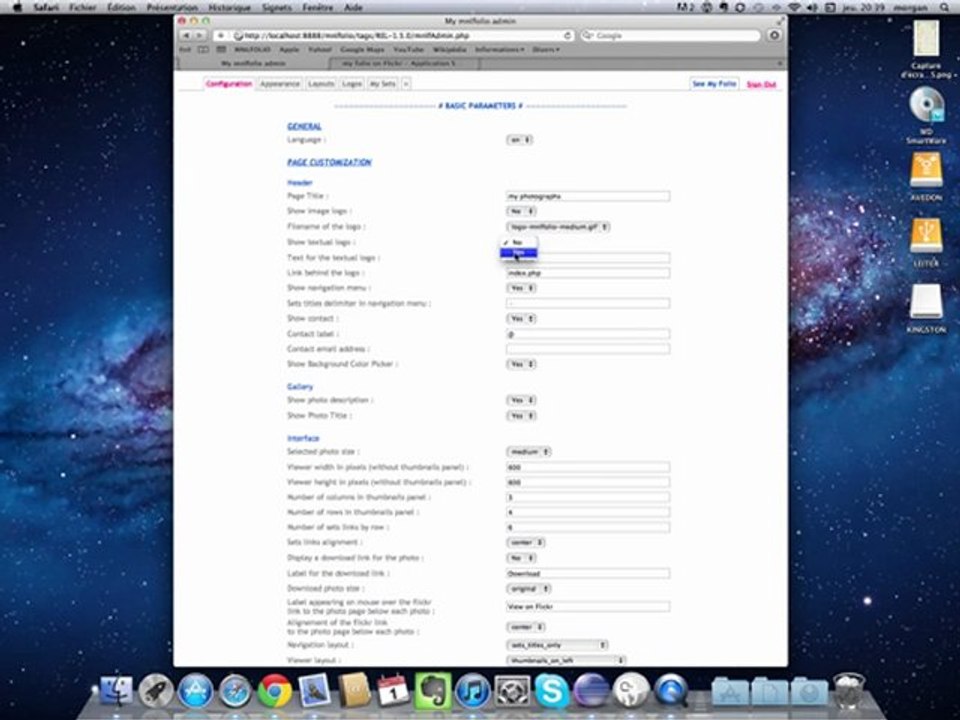Open the bookmarks book icon
The image size is (960, 720).
coord(203,50)
